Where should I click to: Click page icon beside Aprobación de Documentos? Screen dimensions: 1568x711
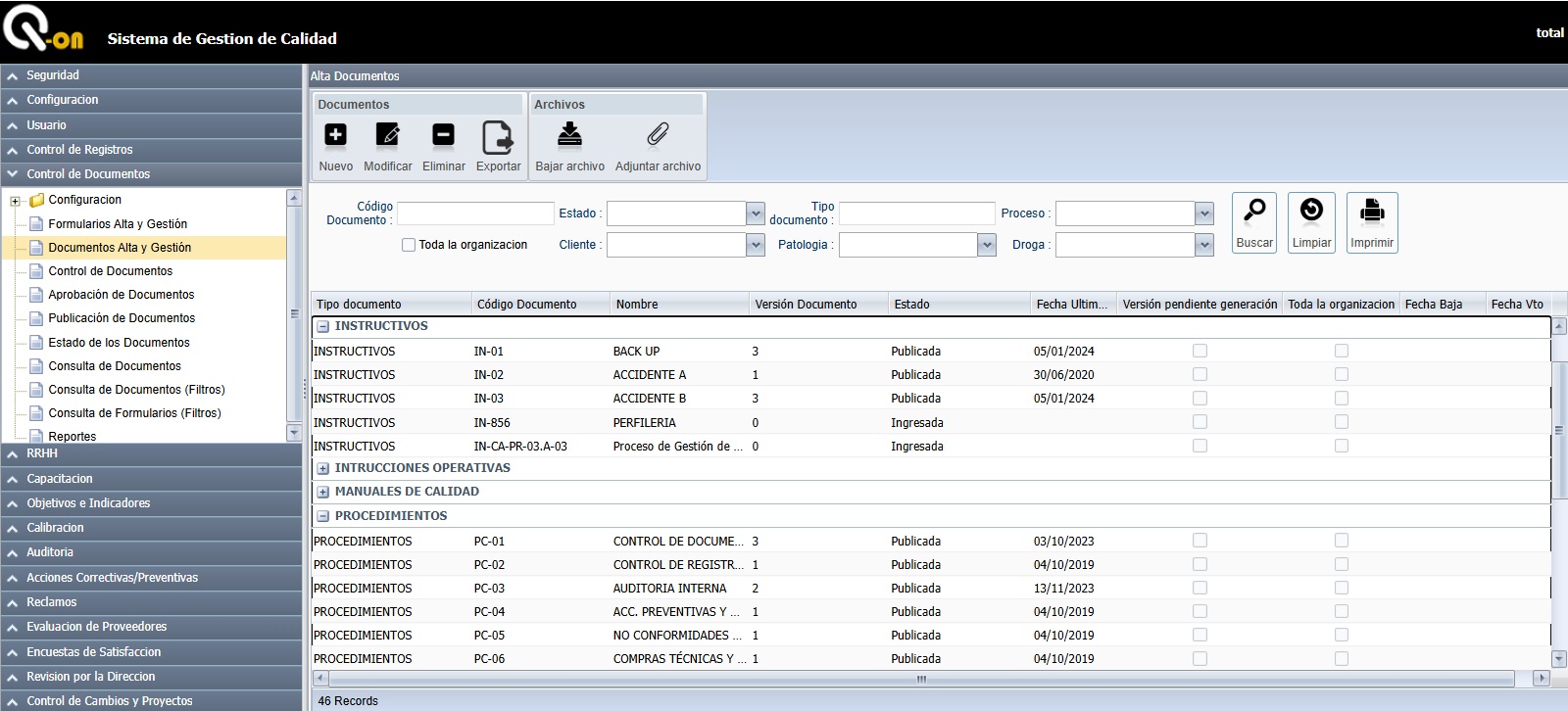[x=36, y=295]
